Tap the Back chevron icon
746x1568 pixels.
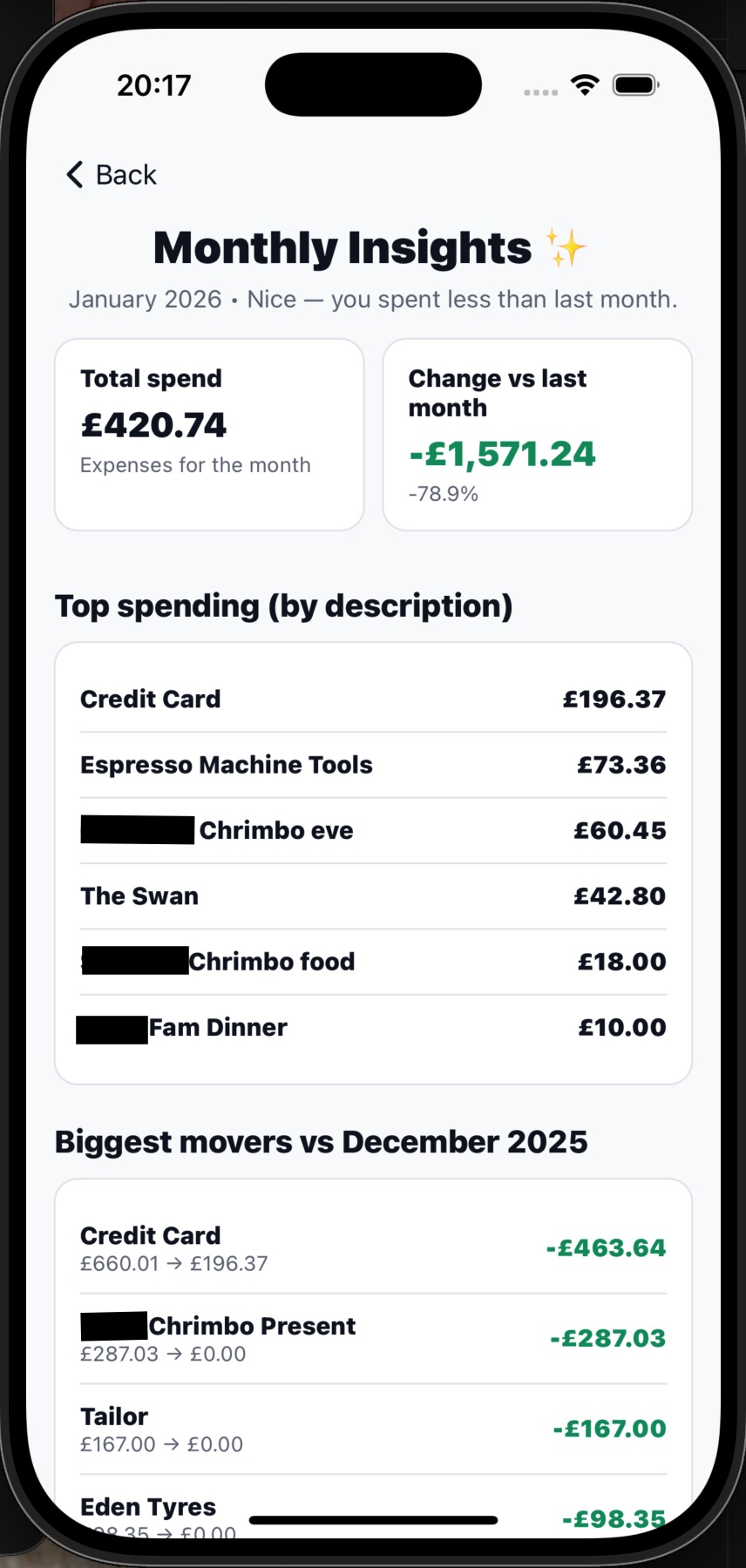[x=75, y=174]
